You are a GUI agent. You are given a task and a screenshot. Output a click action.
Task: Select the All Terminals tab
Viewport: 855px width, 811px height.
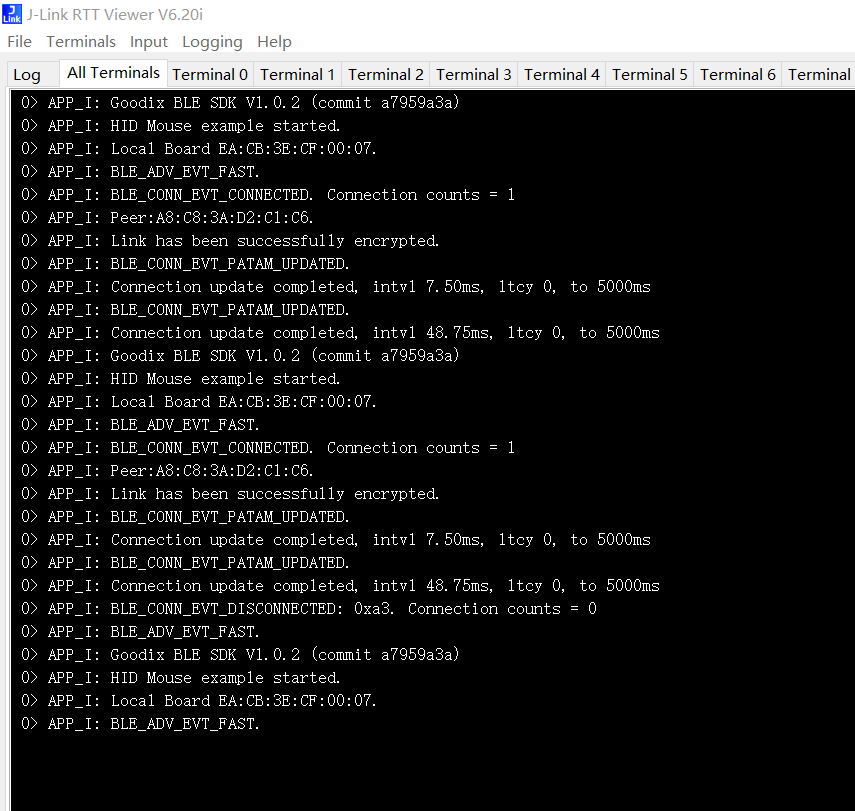[x=113, y=73]
